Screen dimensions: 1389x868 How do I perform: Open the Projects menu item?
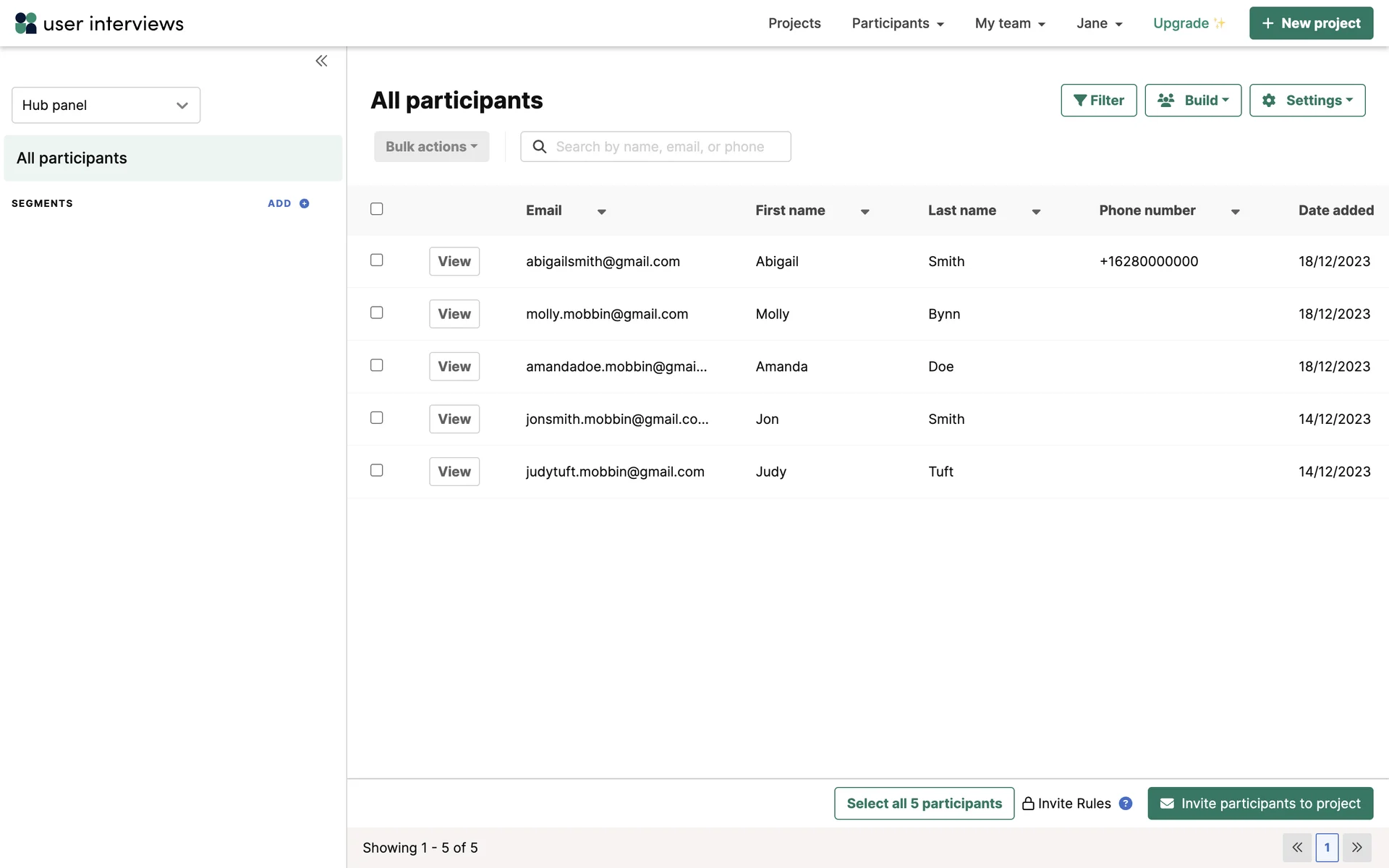pyautogui.click(x=794, y=23)
